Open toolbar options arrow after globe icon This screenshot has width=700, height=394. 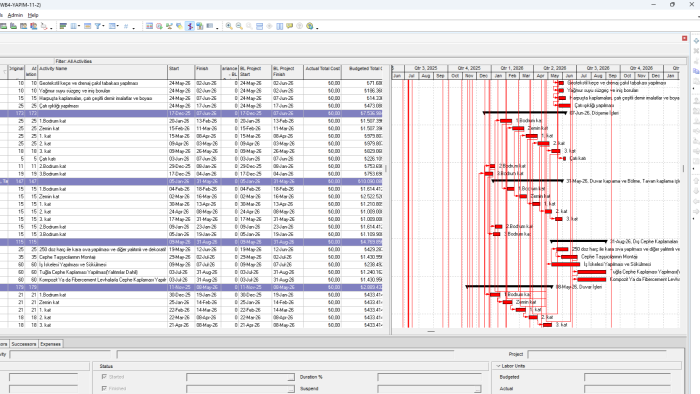317,28
